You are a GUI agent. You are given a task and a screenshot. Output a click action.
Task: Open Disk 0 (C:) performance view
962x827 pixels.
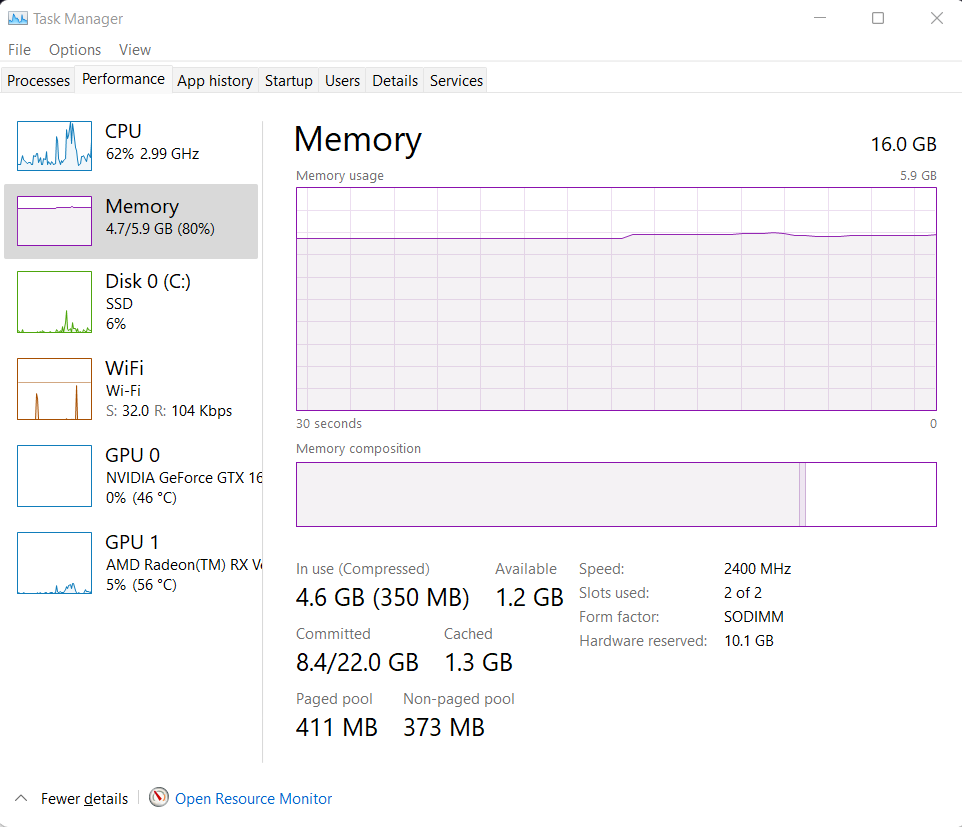[x=130, y=302]
